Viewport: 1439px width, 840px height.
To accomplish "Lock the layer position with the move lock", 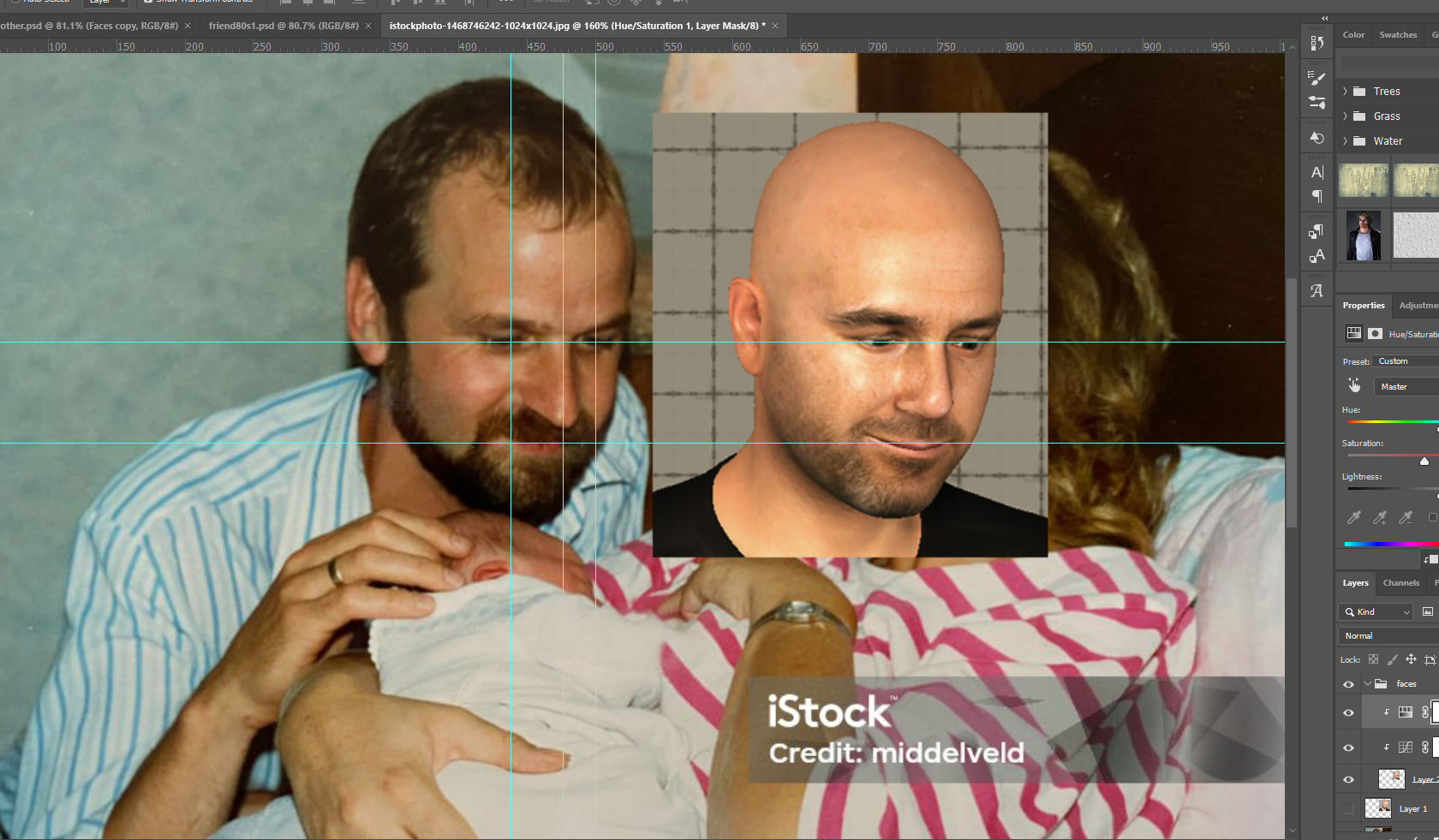I will click(1411, 659).
